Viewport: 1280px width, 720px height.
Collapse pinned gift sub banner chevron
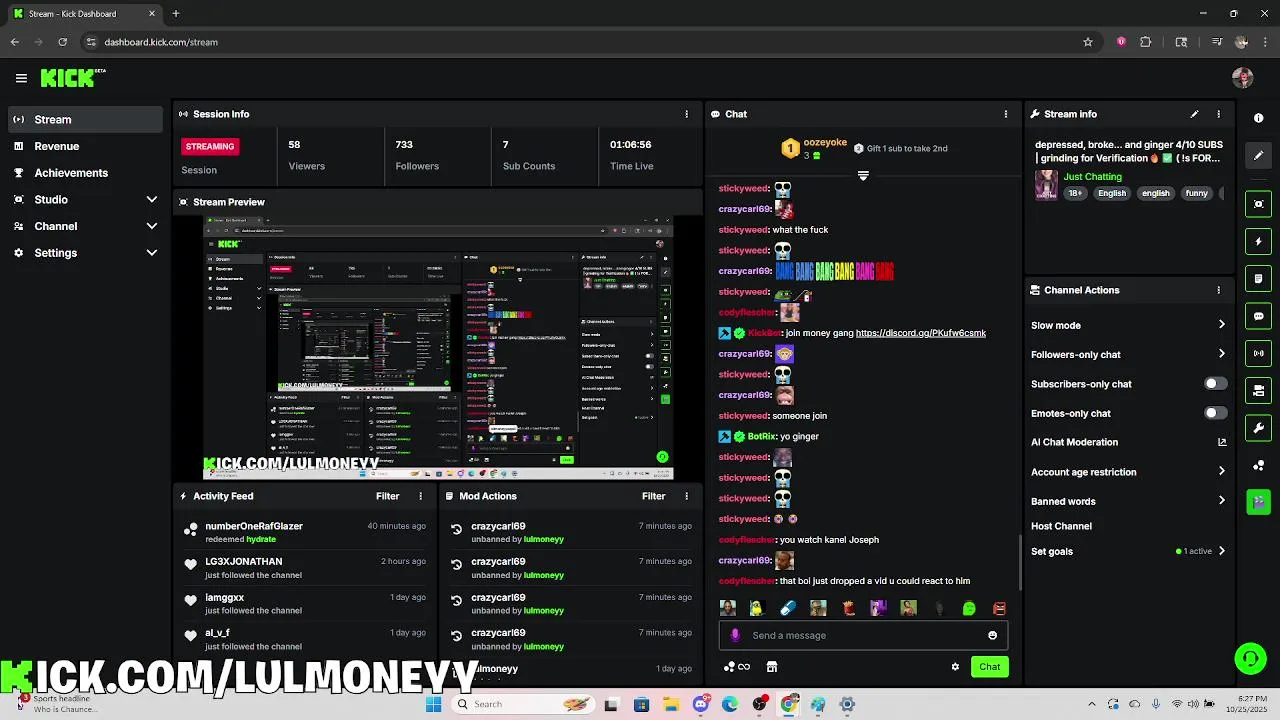point(863,176)
